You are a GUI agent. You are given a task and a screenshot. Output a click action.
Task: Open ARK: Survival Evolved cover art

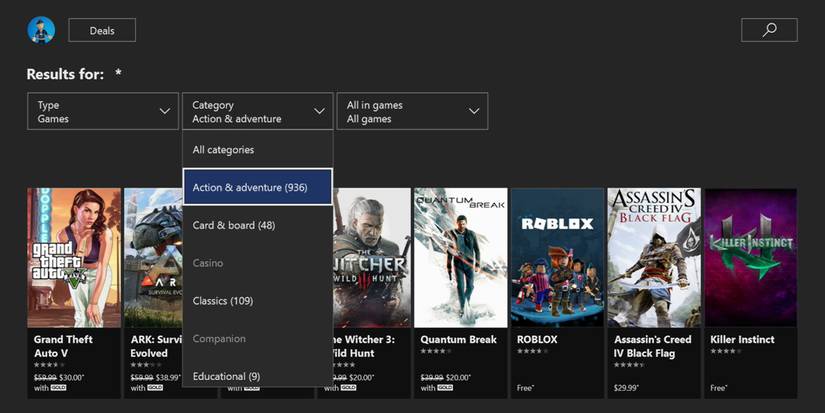(x=153, y=258)
